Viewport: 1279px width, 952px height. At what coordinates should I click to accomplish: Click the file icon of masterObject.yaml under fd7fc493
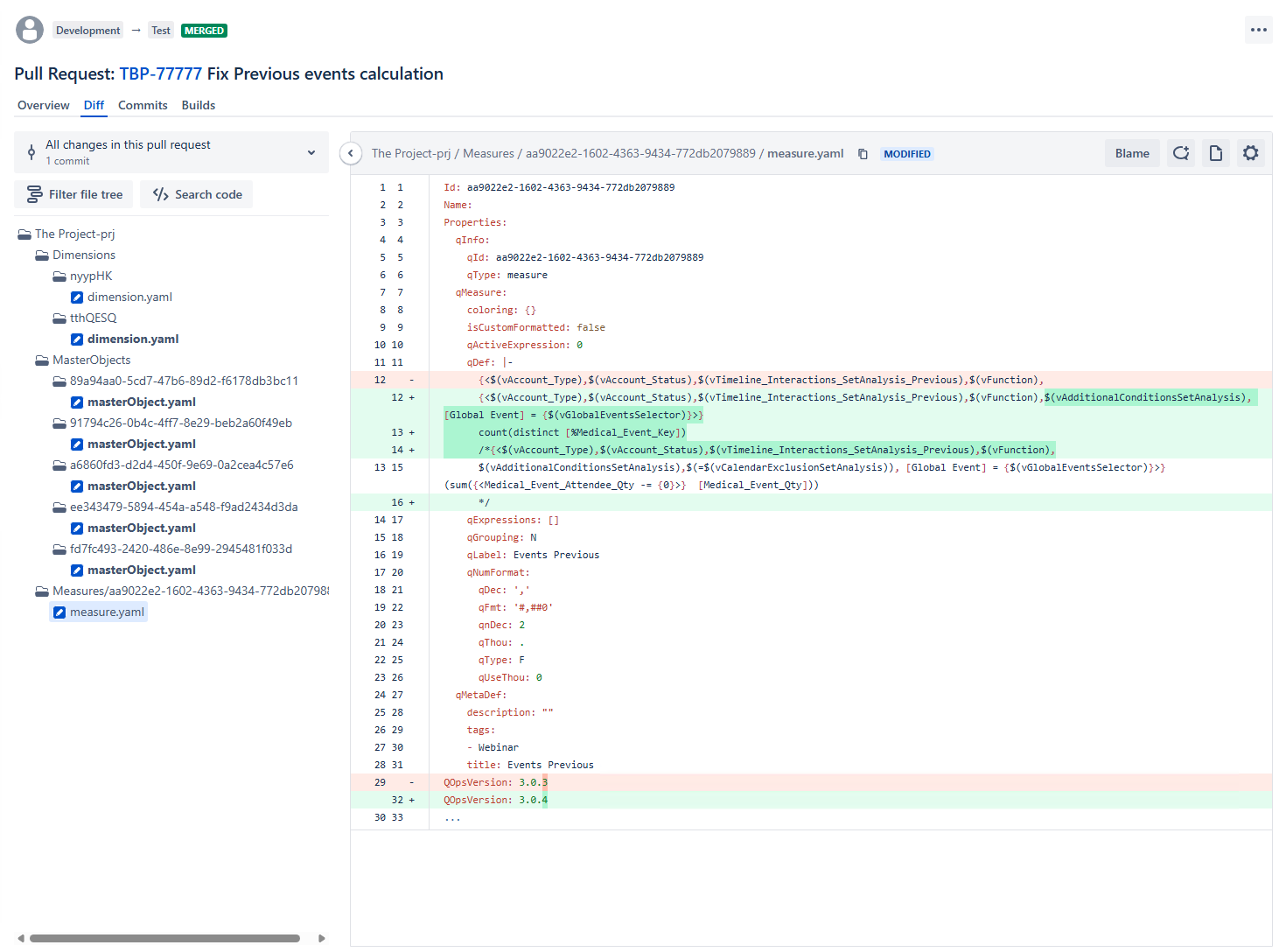(77, 570)
